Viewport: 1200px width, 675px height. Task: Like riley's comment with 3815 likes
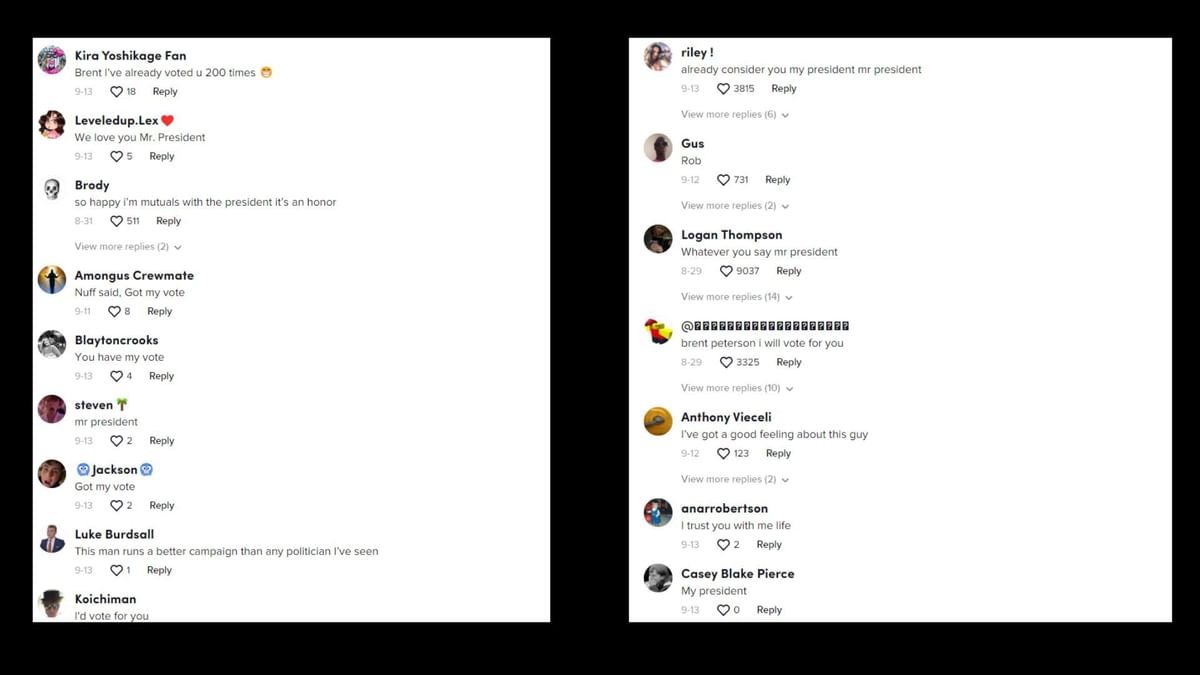(723, 89)
